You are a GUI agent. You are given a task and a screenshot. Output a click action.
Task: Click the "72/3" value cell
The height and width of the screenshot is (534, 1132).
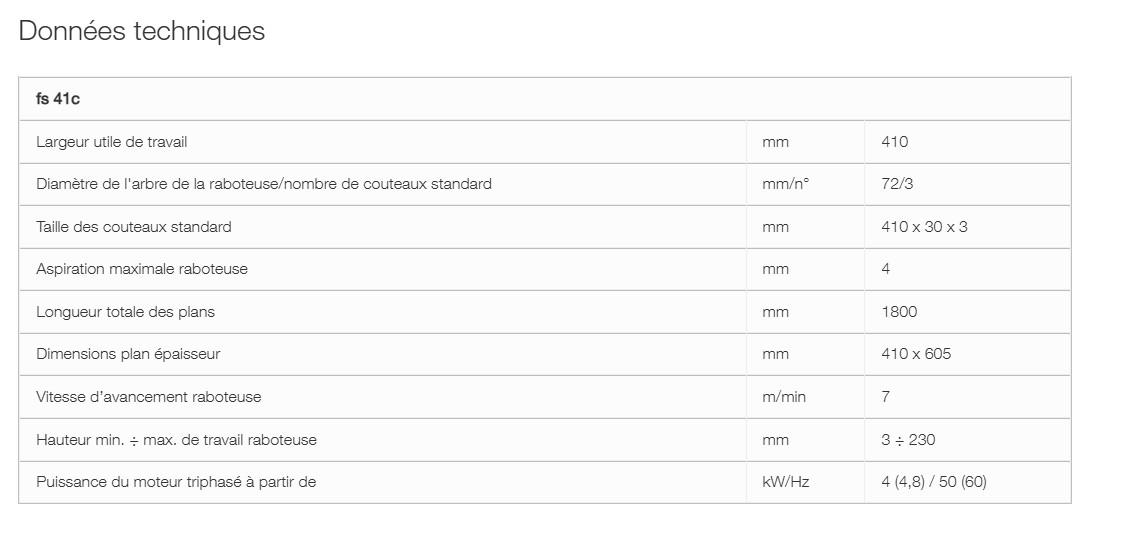[897, 184]
